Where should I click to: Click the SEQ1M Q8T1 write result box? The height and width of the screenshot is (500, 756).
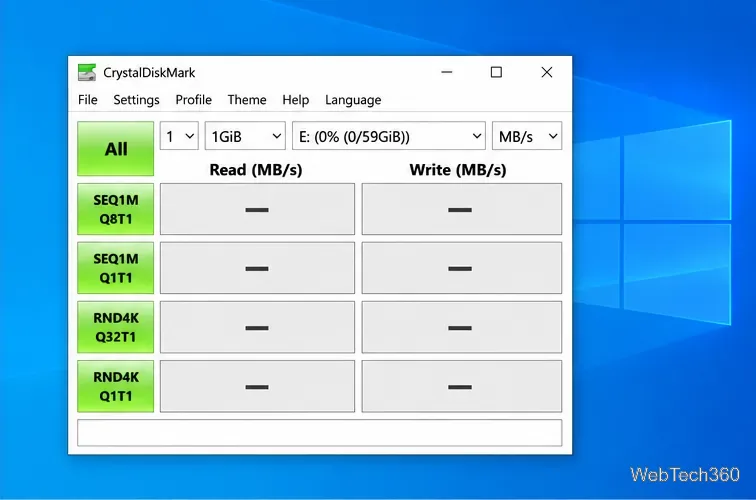(x=462, y=209)
